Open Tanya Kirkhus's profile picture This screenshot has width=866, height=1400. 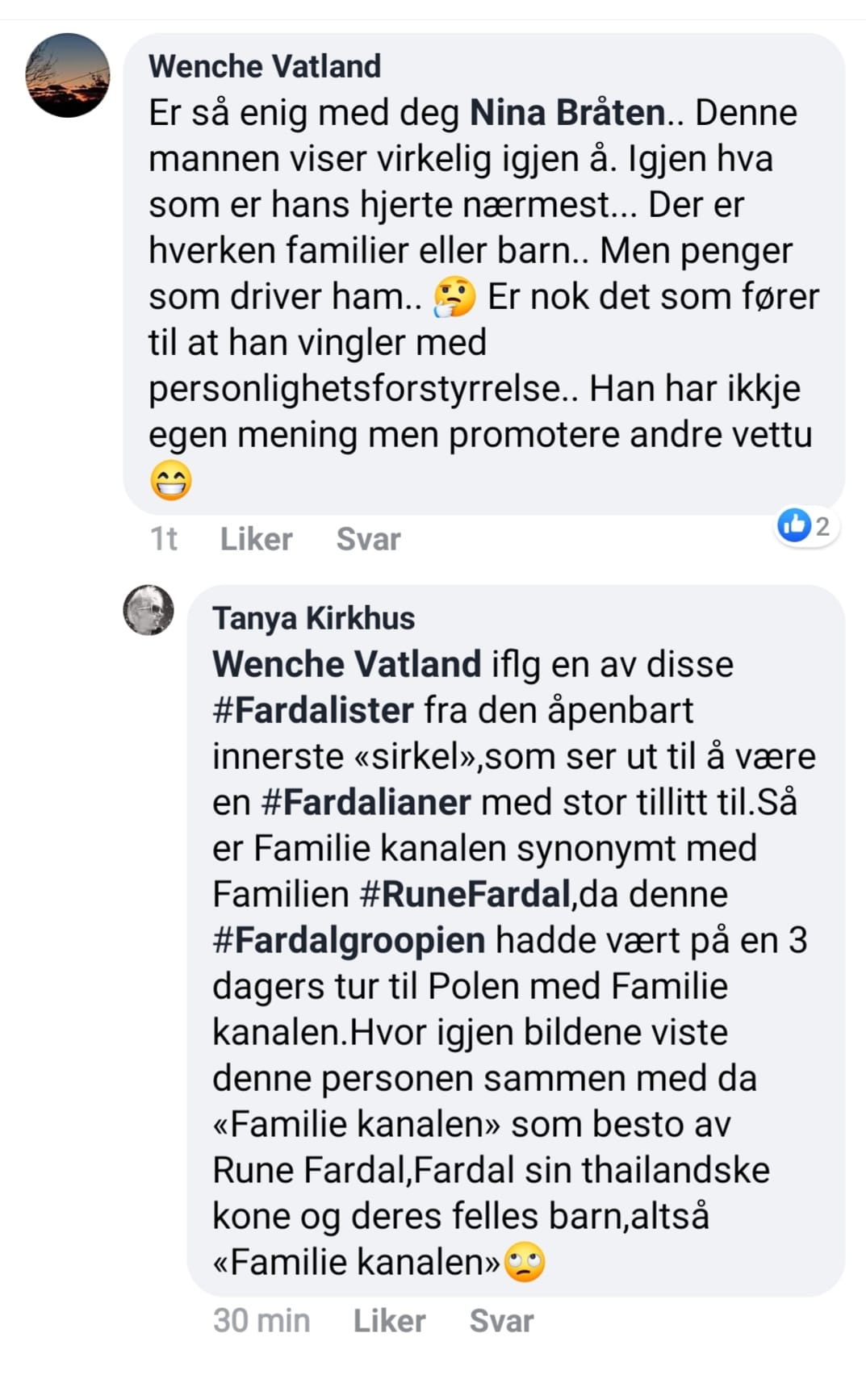point(149,610)
